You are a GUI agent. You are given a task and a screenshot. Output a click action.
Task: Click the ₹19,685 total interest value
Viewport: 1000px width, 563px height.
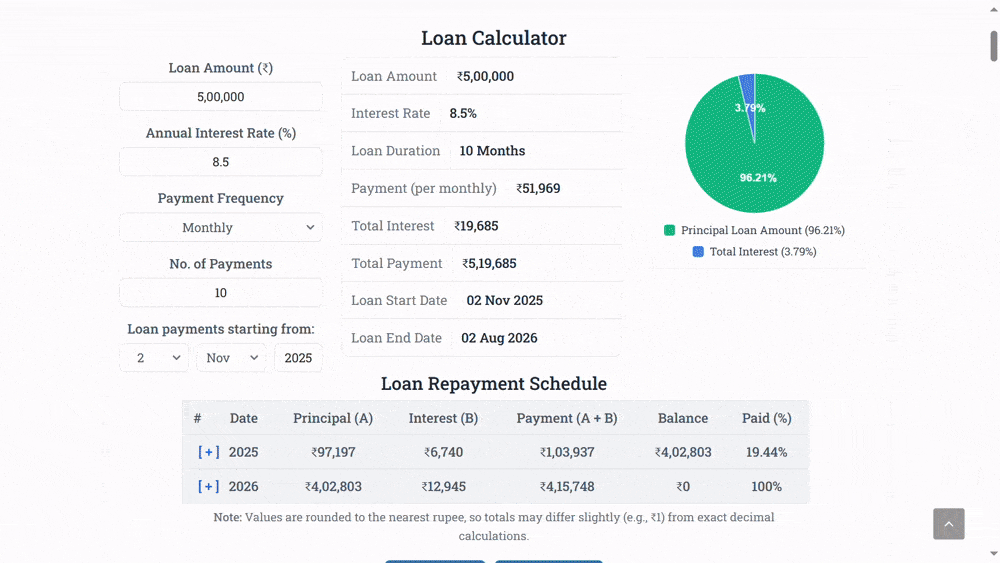point(476,226)
